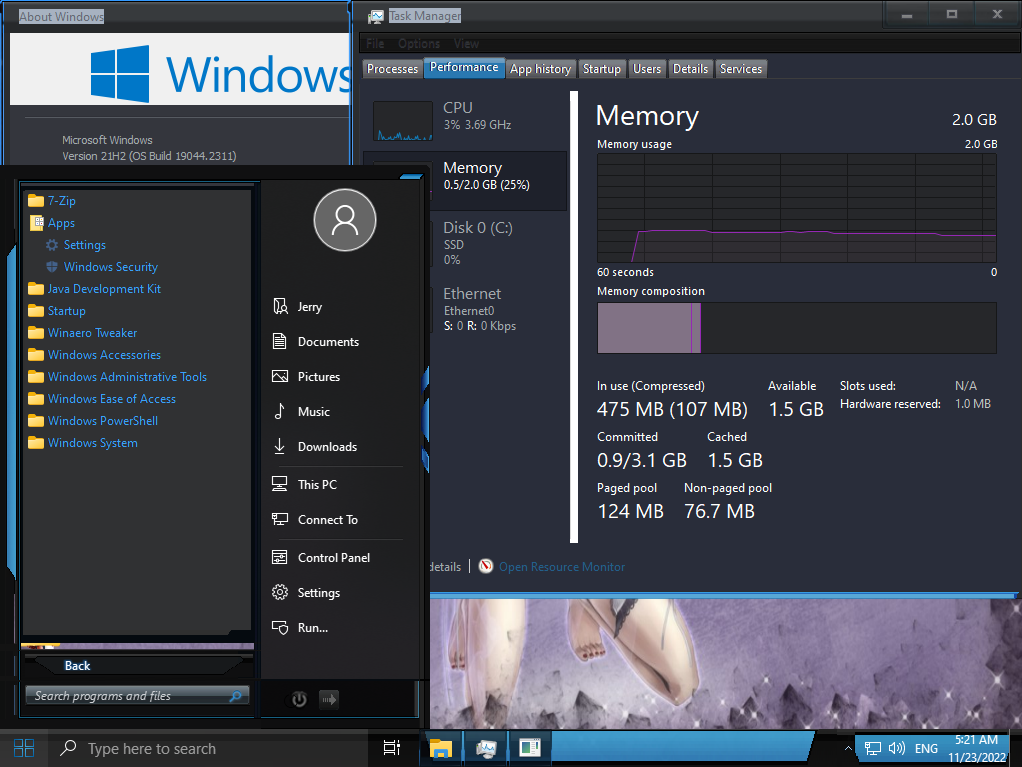Click the power button in start menu
Image resolution: width=1022 pixels, height=767 pixels.
tap(299, 700)
